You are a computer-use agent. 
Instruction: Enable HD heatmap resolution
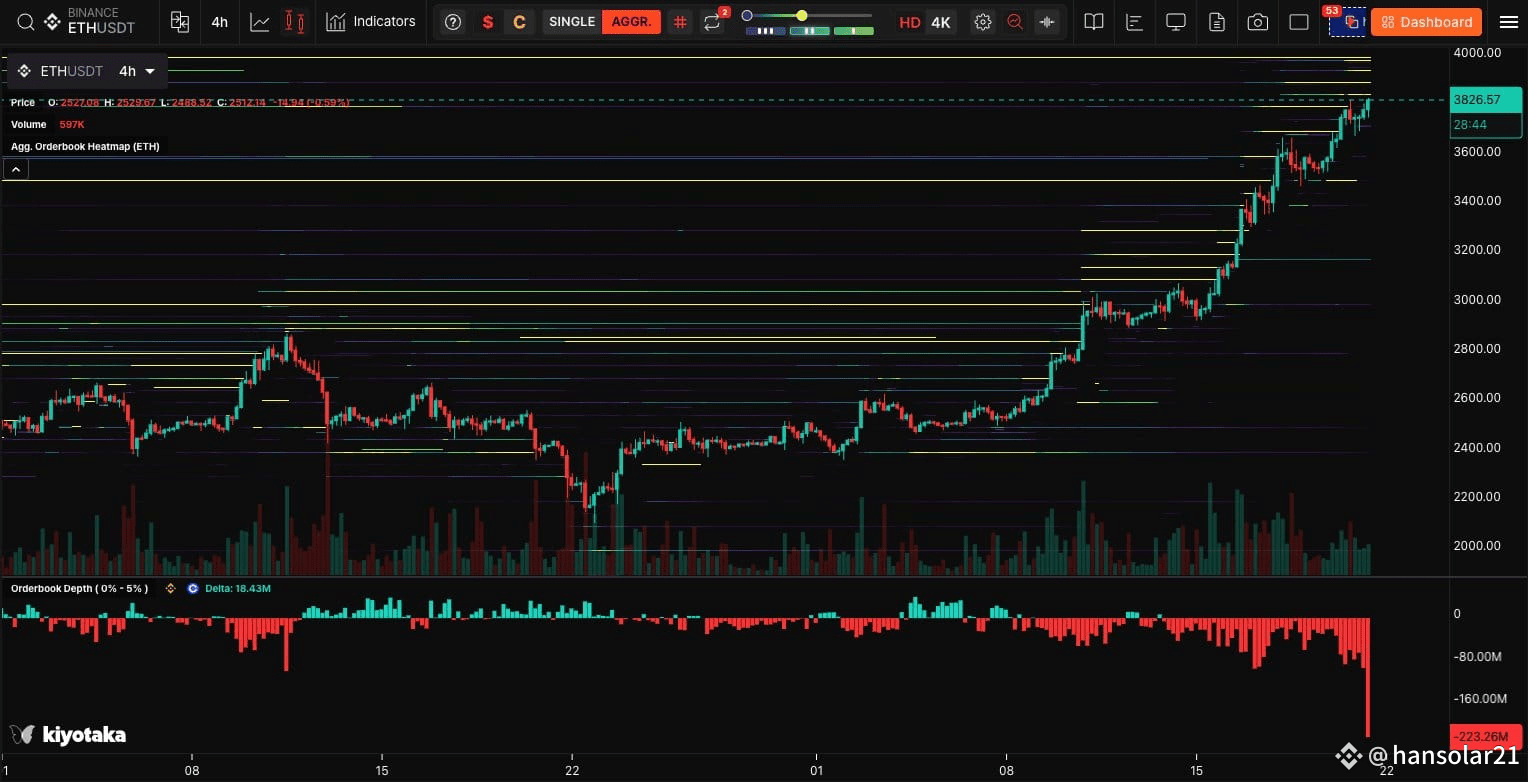910,22
